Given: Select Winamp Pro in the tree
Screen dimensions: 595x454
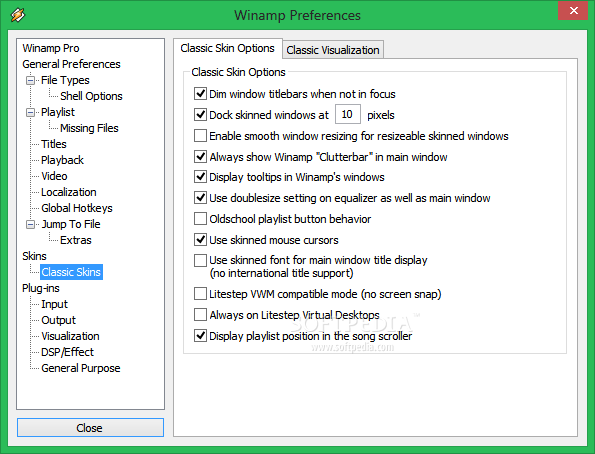Looking at the screenshot, I should 51,48.
